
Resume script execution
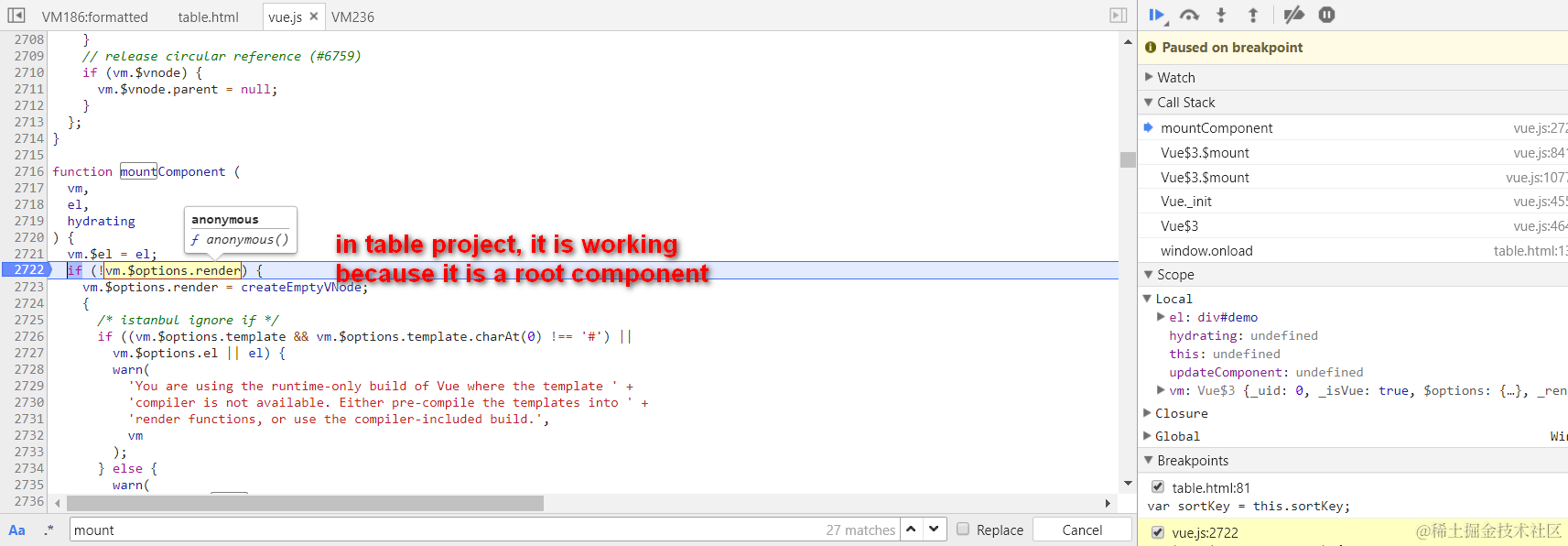[1157, 15]
